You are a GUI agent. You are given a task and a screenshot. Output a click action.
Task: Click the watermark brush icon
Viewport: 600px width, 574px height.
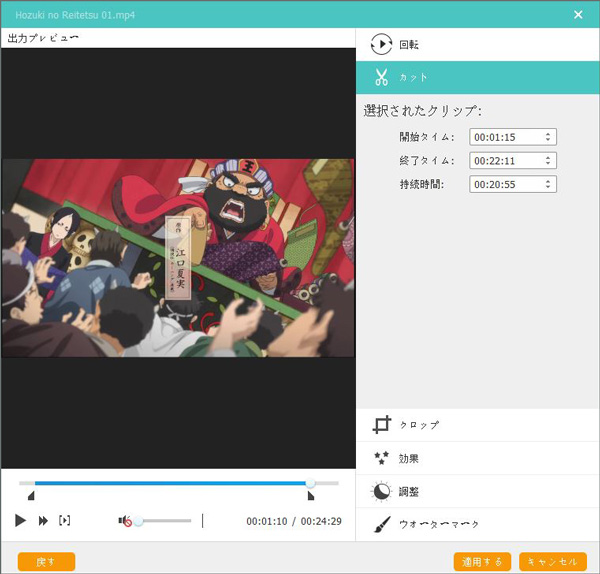[x=381, y=524]
